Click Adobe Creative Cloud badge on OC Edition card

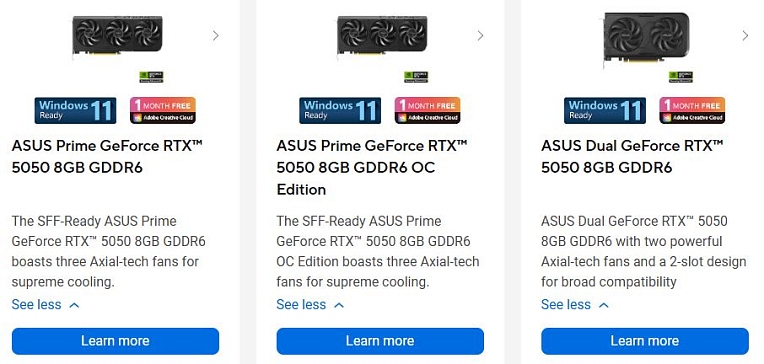[427, 110]
